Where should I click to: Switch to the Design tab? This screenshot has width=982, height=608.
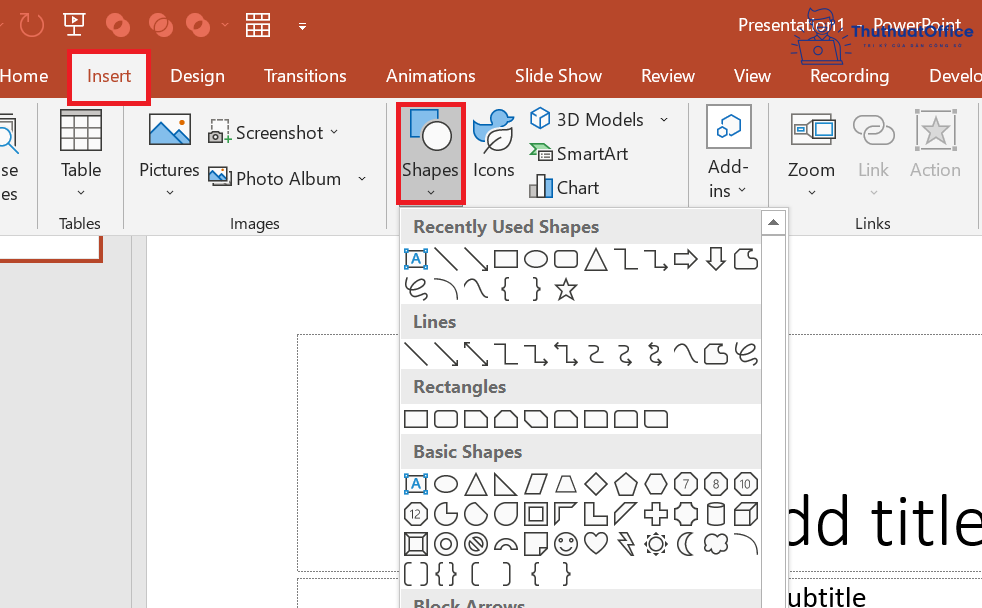(x=197, y=76)
